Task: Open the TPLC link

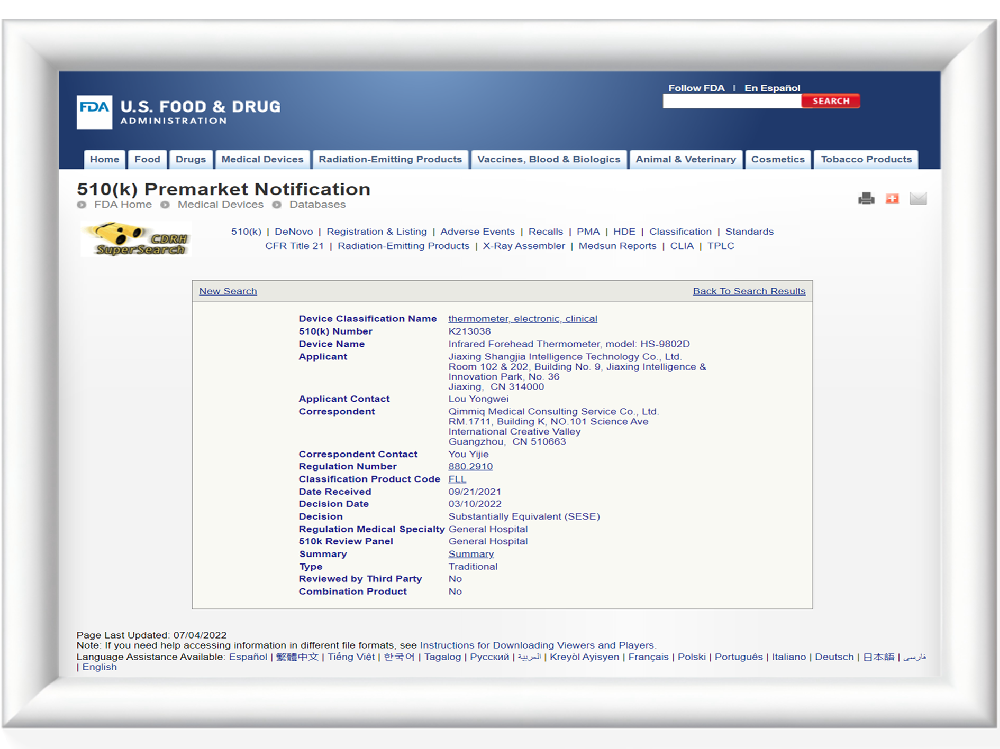Action: pos(721,246)
